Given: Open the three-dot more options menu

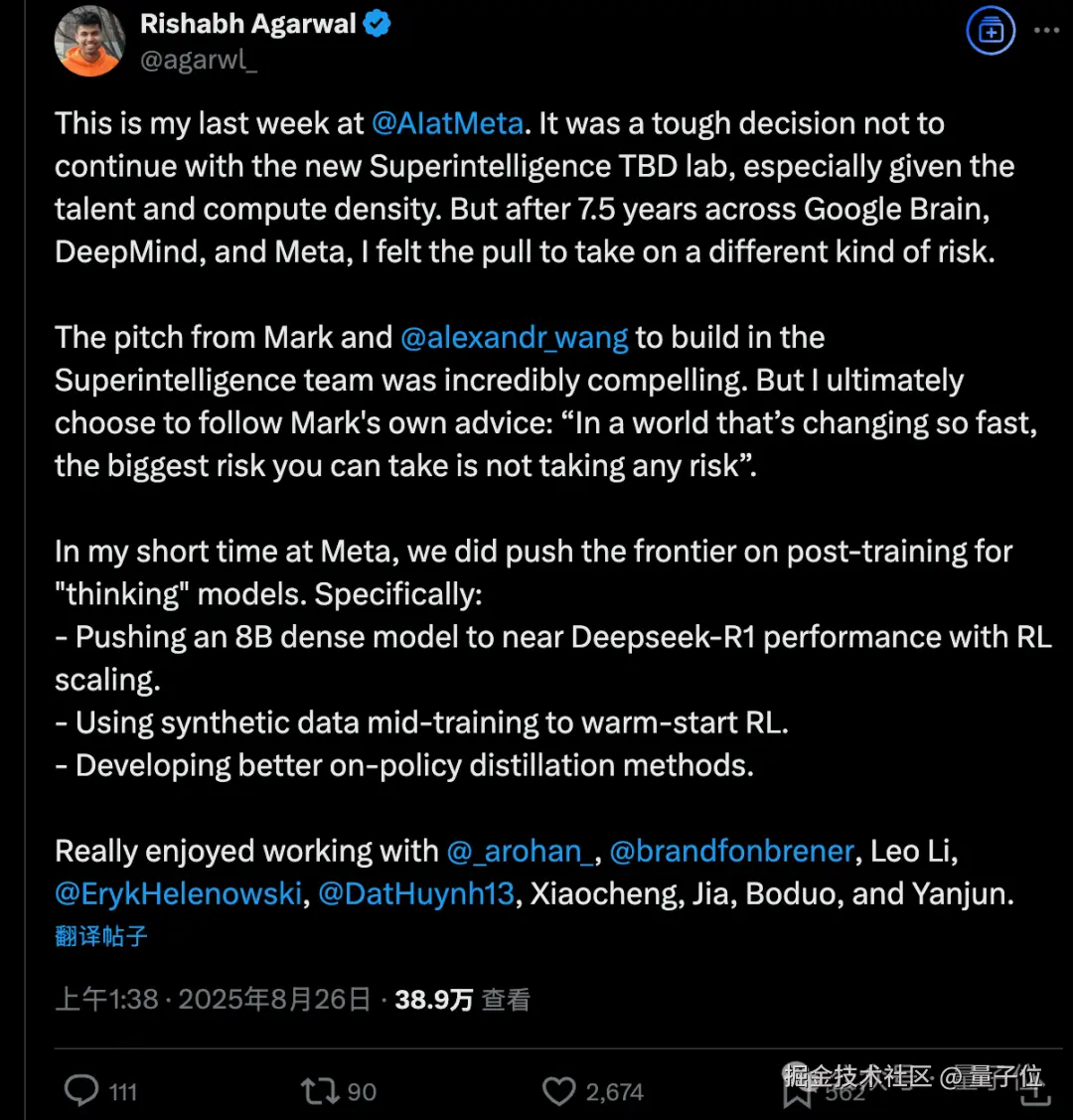Looking at the screenshot, I should 1046,31.
